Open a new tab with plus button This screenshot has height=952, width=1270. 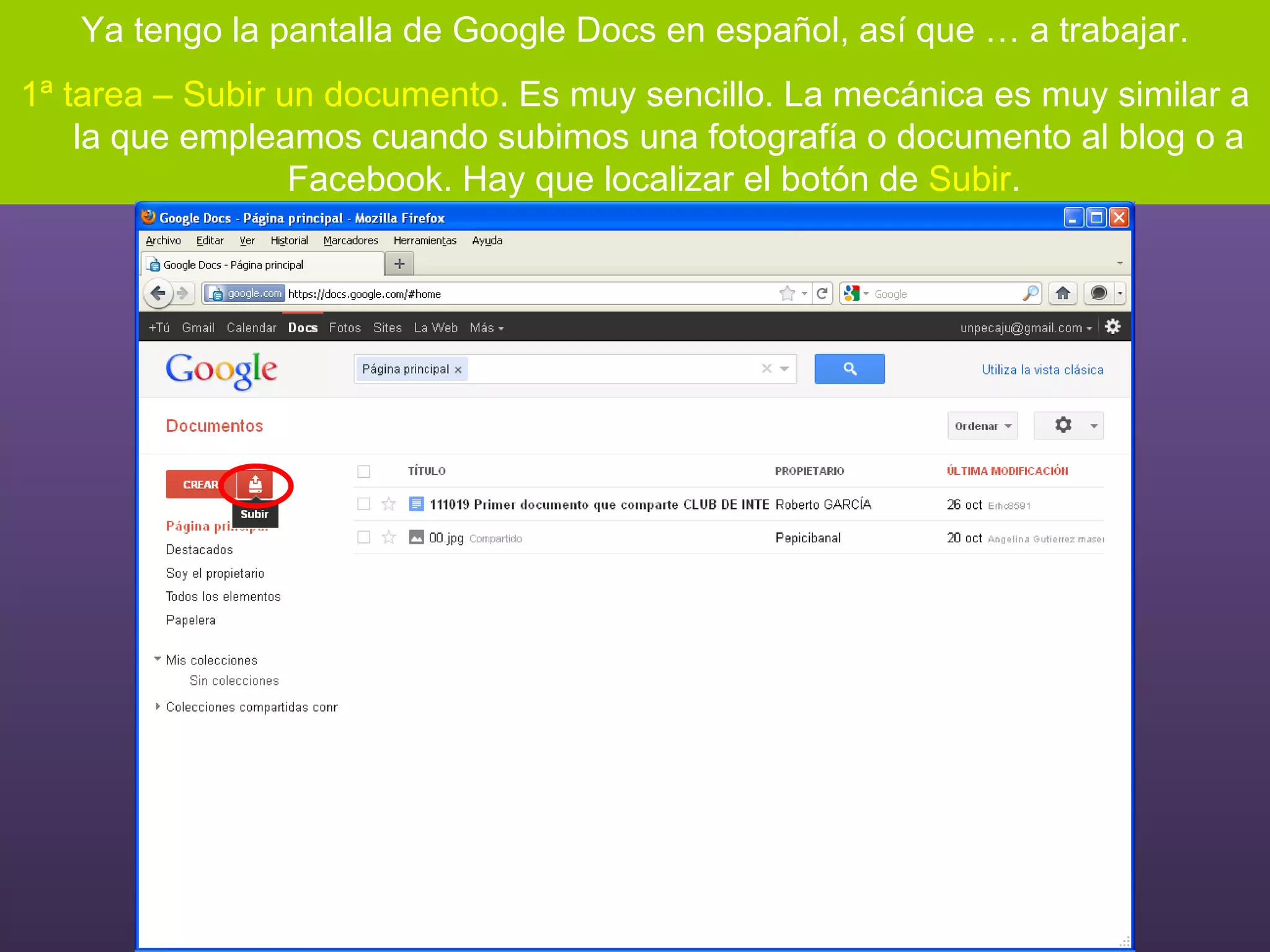[x=399, y=264]
